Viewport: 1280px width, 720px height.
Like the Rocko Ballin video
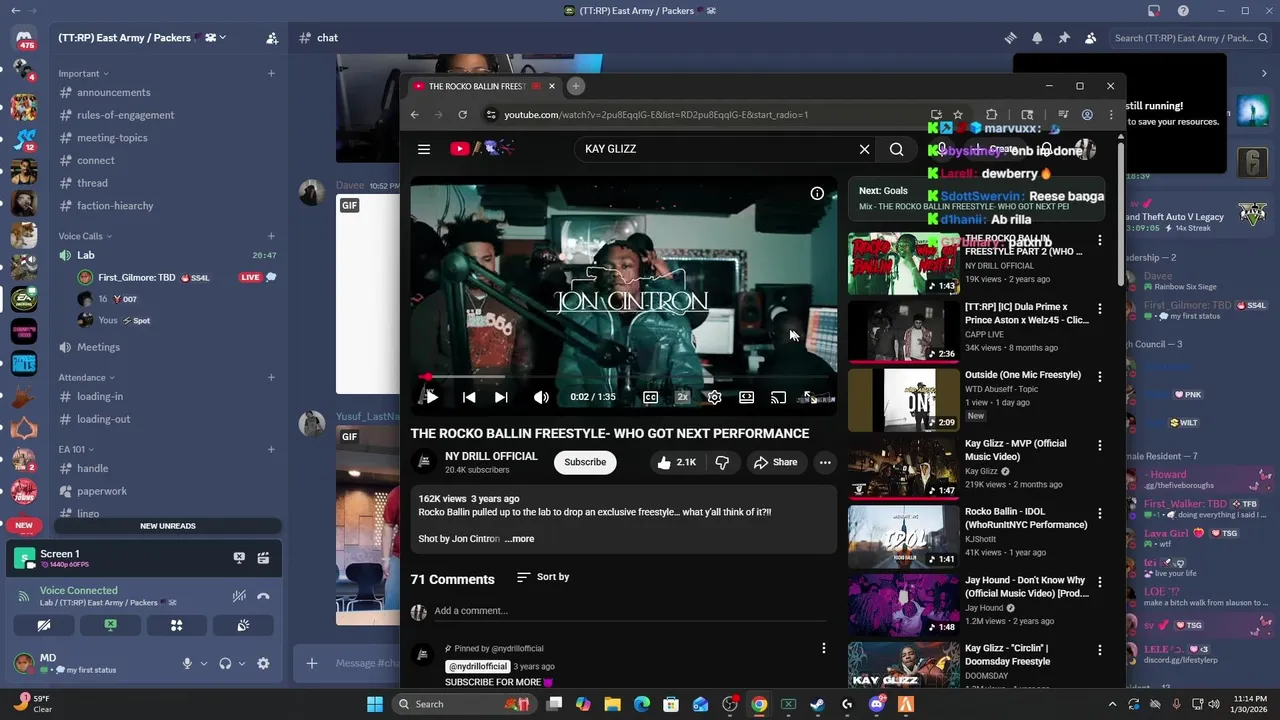point(675,462)
